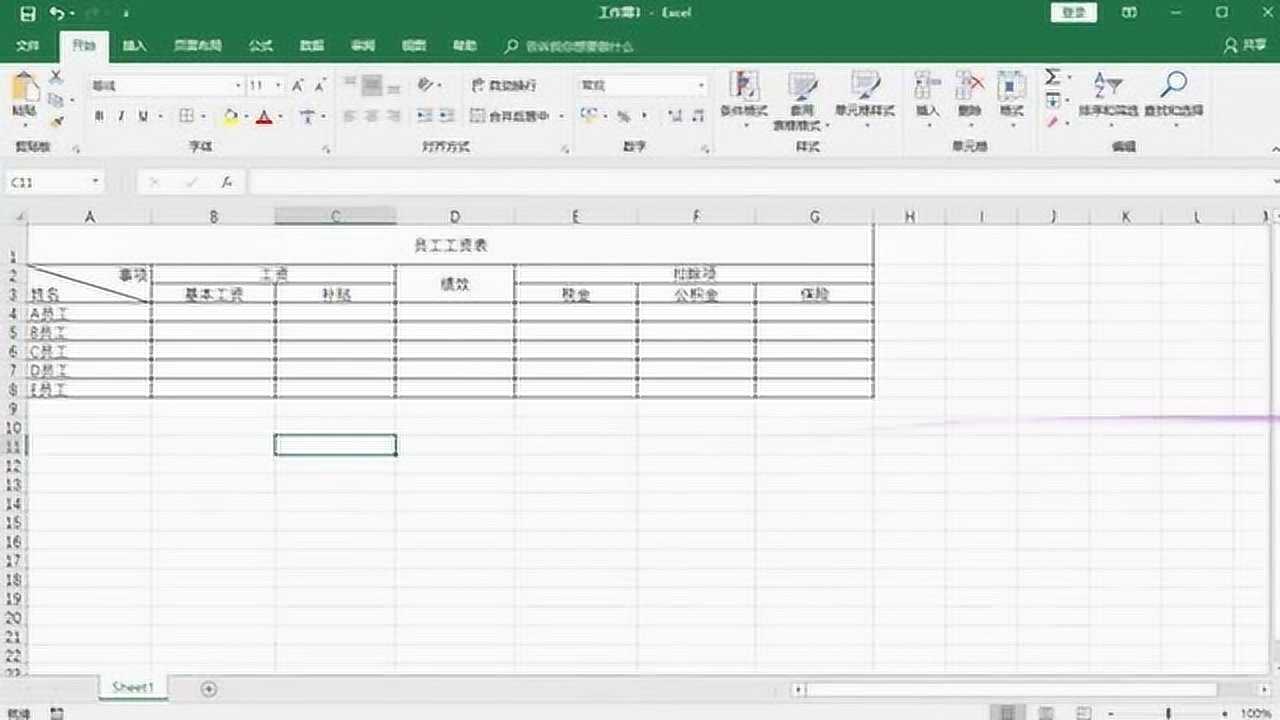1280x720 pixels.
Task: Decrease font size with smaller A icon
Action: 320,86
